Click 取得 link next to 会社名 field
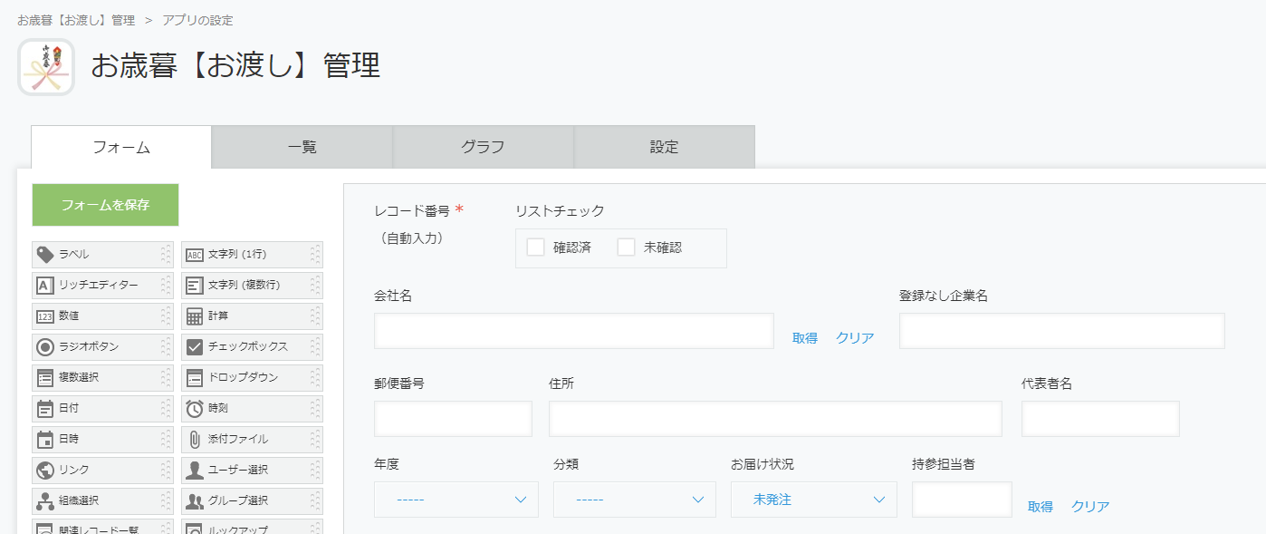This screenshot has width=1266, height=534. (x=805, y=338)
